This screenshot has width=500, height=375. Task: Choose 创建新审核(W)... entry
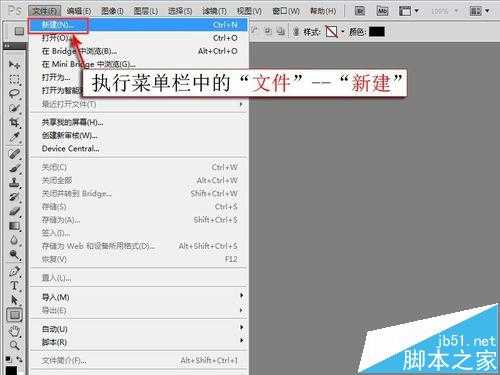coord(139,135)
